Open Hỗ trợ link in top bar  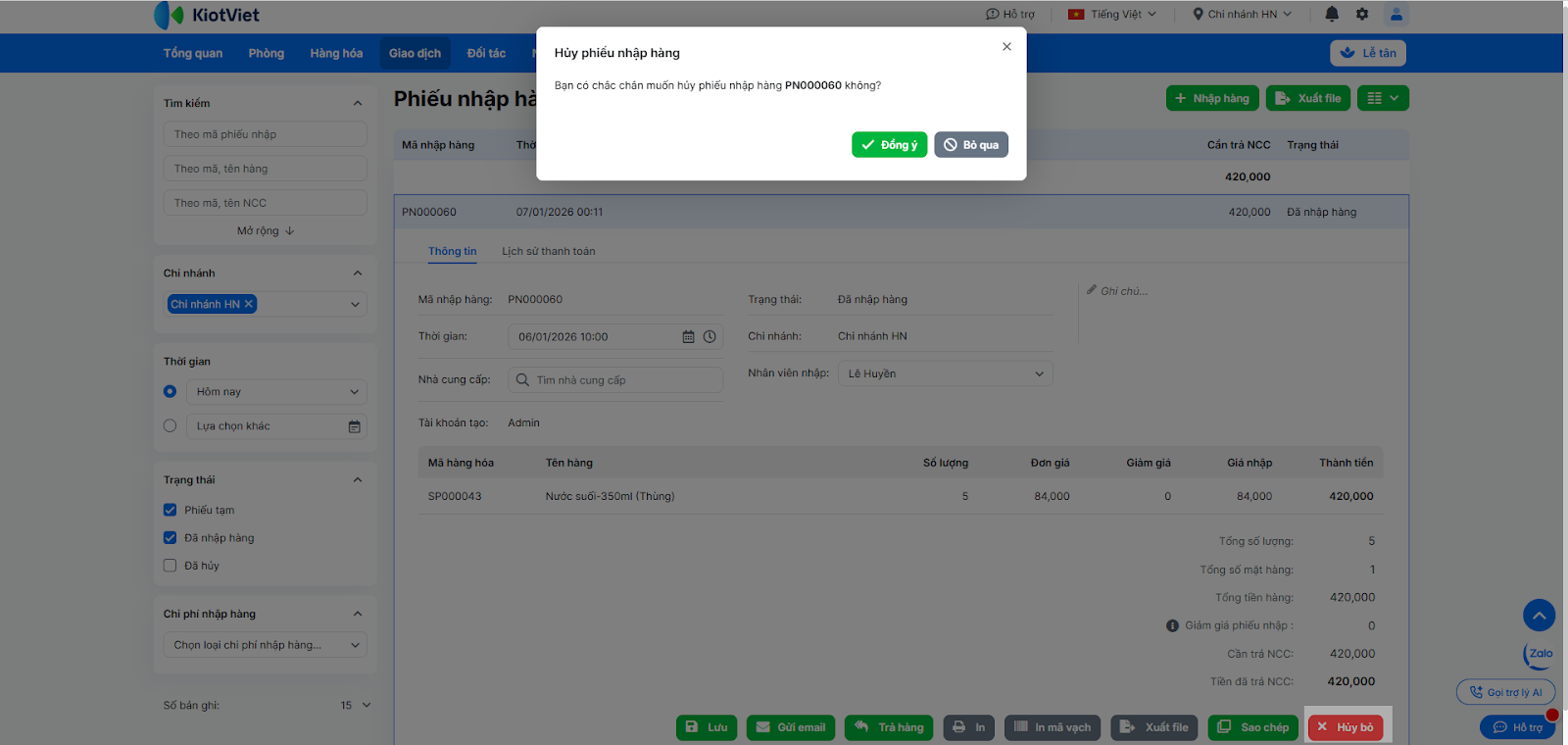point(1010,15)
